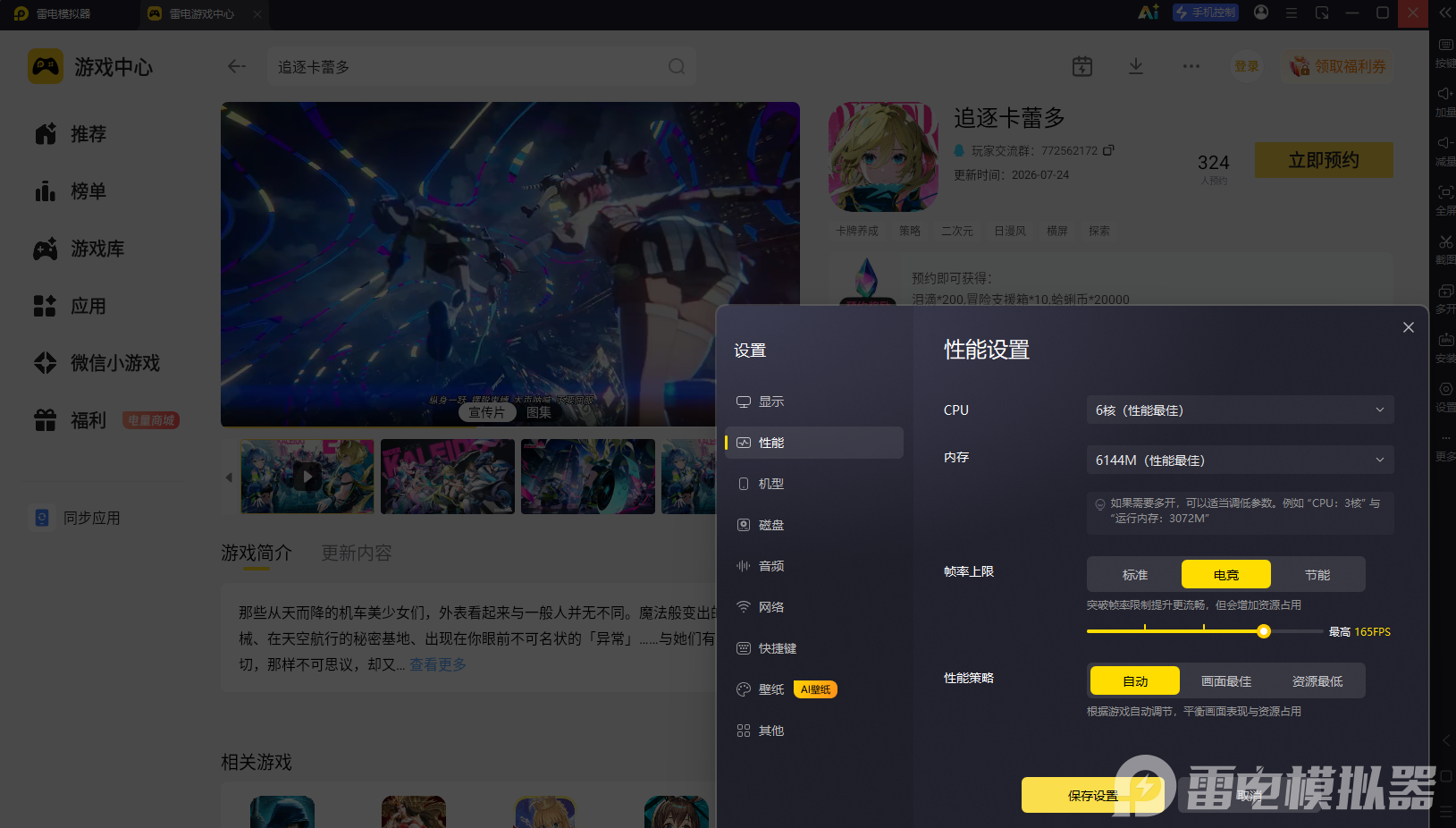The height and width of the screenshot is (828, 1456).
Task: Switch to the 更新内容 tab
Action: [x=357, y=553]
